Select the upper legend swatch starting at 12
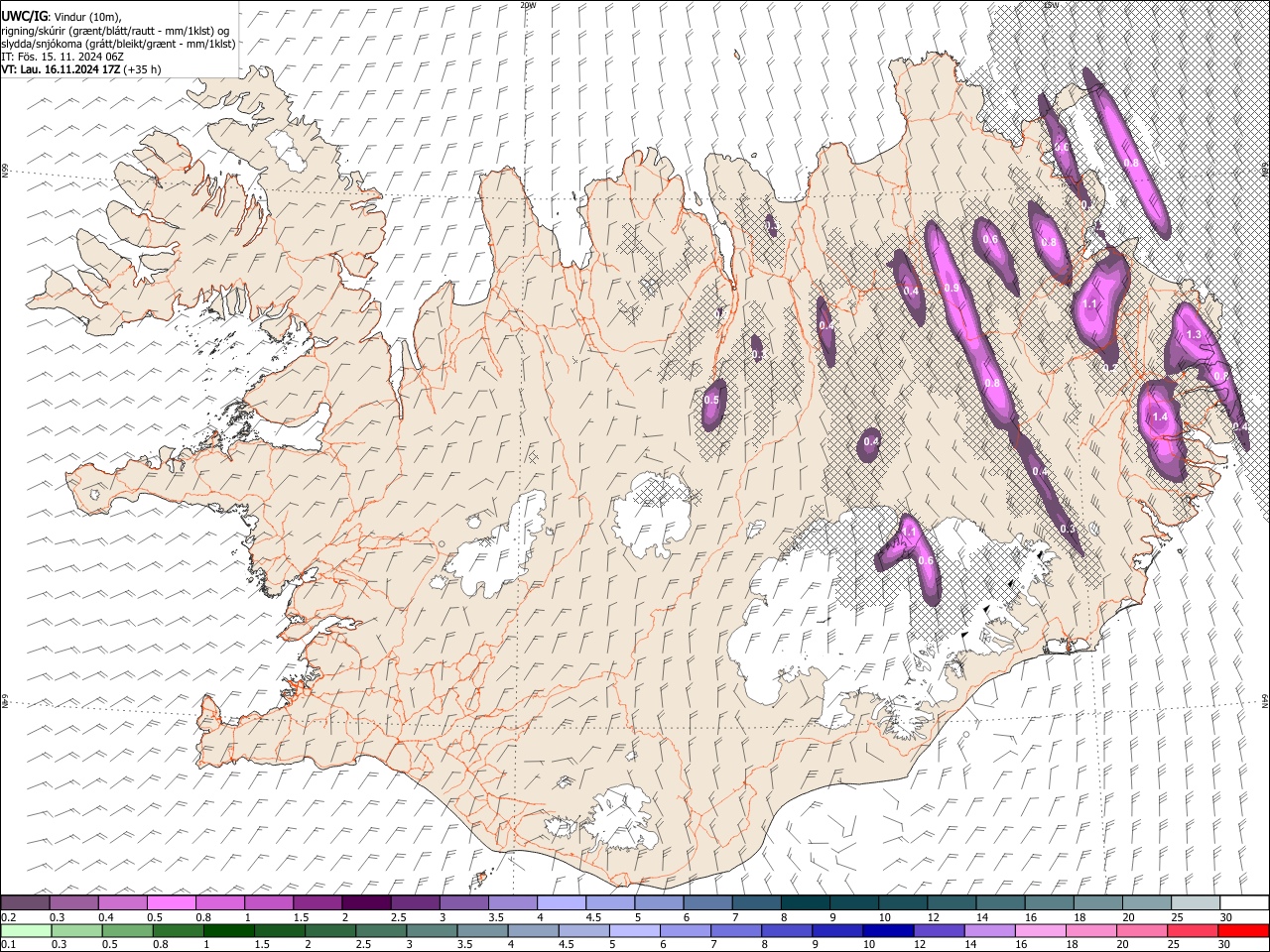1270x952 pixels. 952,903
